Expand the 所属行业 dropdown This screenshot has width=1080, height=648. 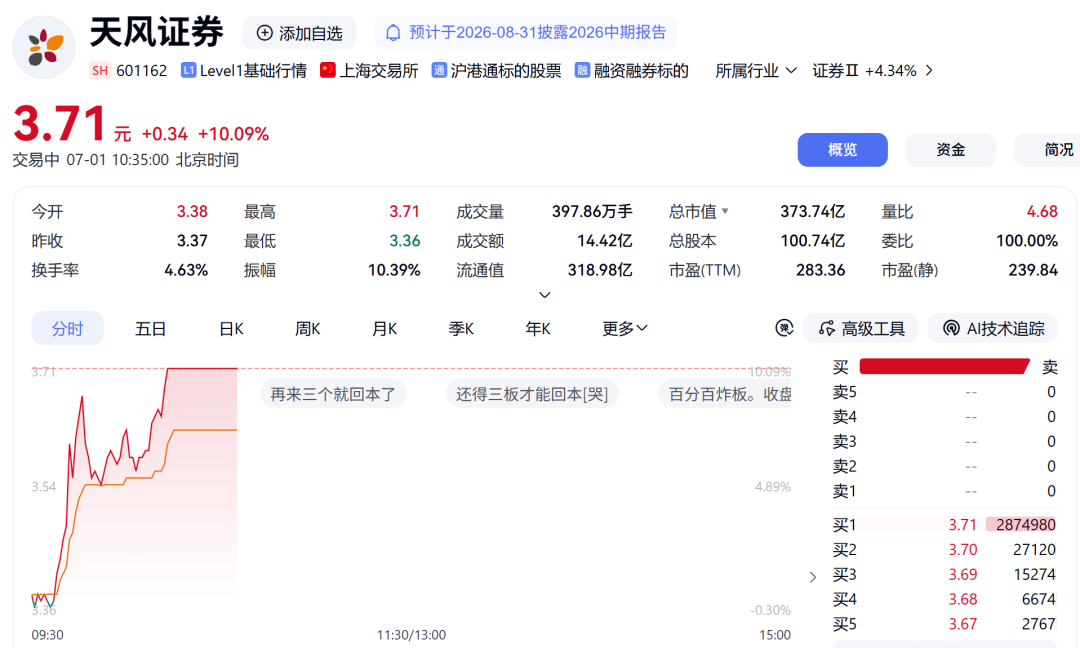756,71
